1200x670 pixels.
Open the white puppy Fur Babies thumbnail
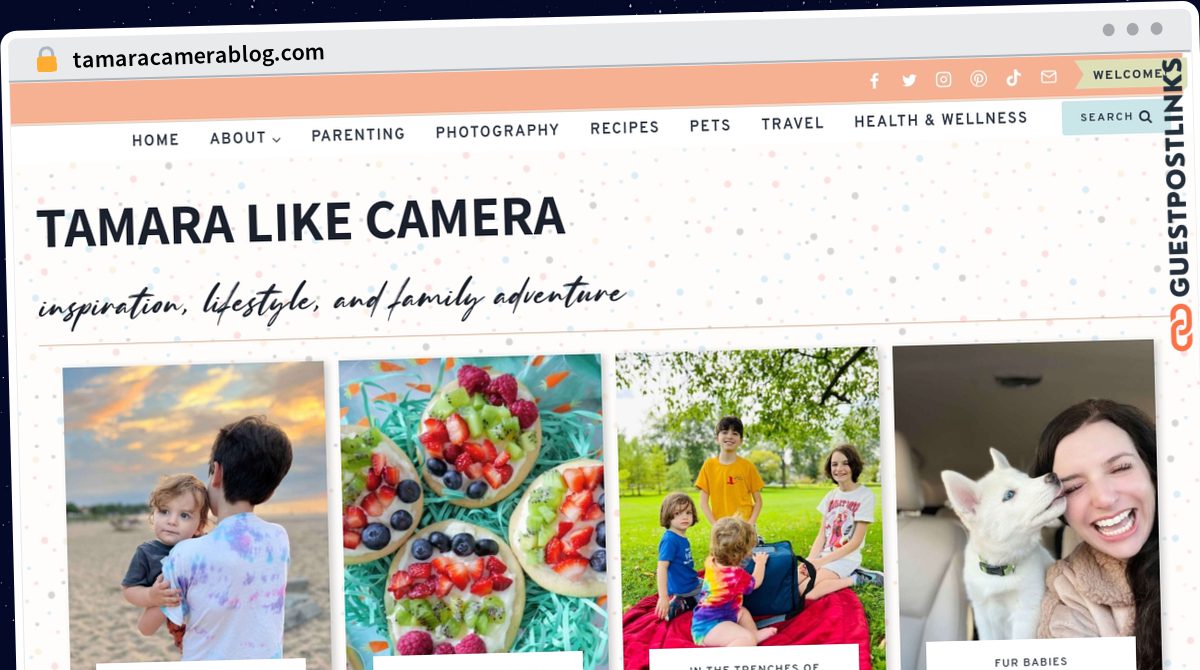1027,505
